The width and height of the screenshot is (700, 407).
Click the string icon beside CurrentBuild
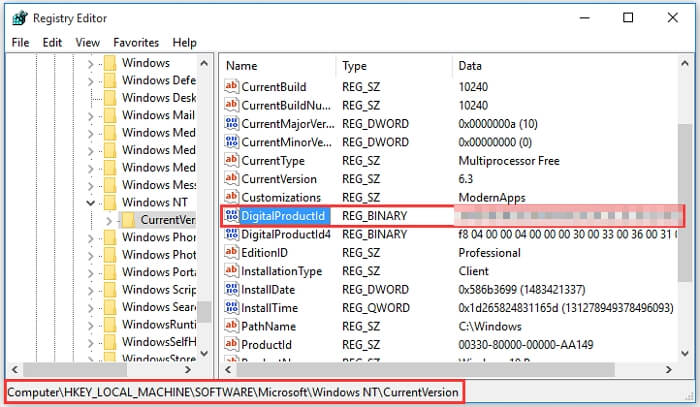(232, 87)
